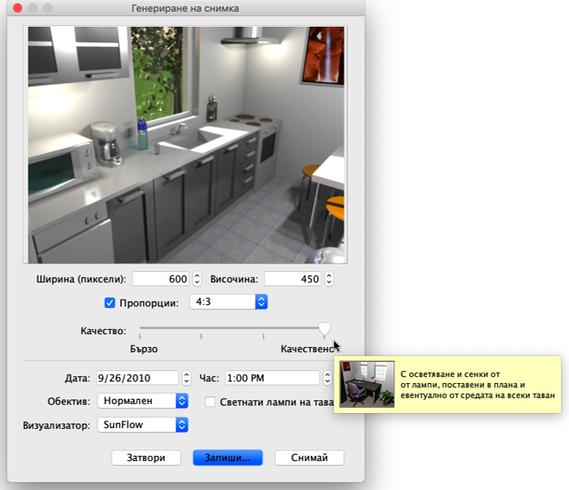
Task: Open the Обектив dropdown set to Нормален
Action: click(x=143, y=401)
